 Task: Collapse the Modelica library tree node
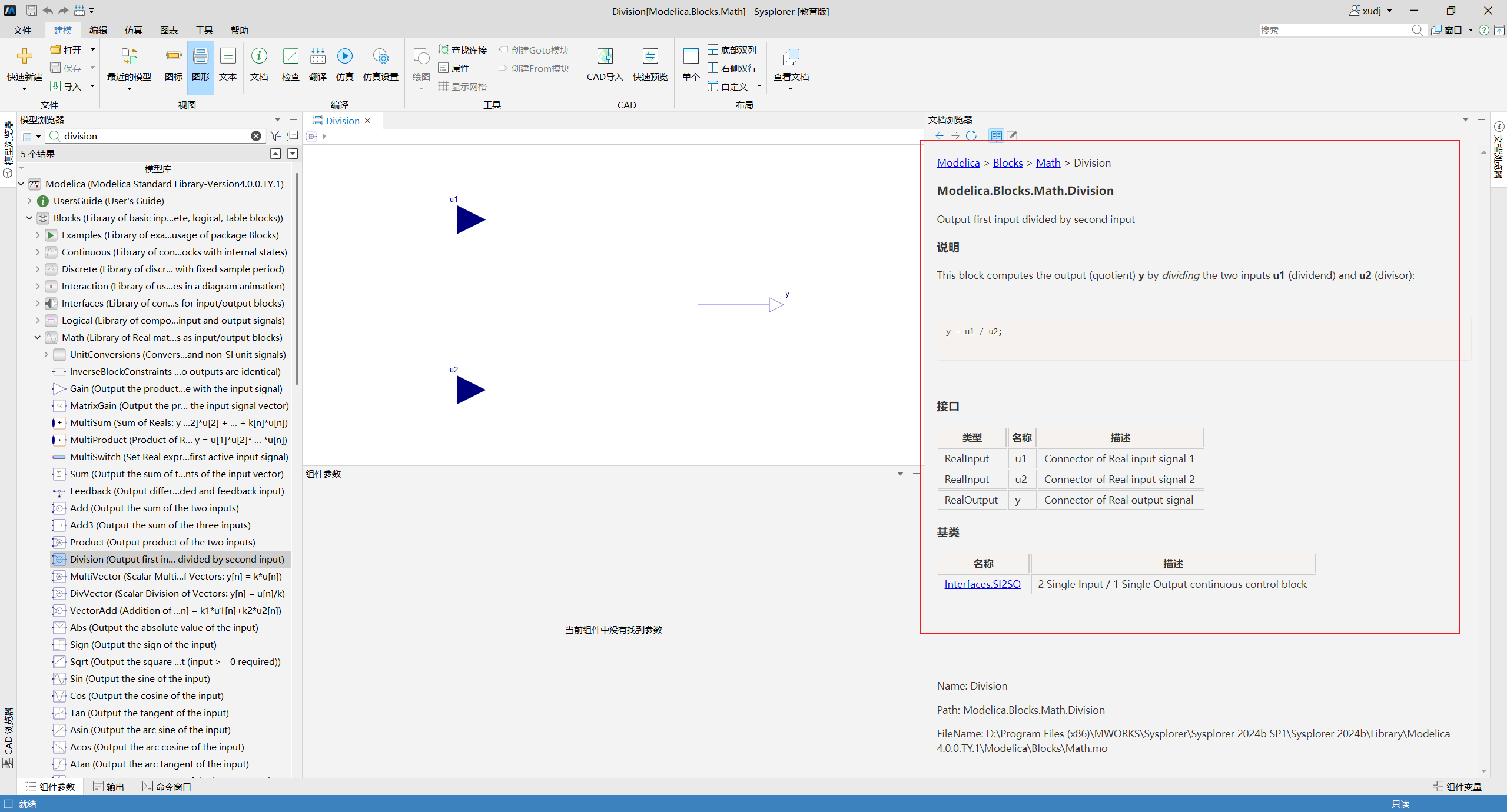[x=21, y=184]
